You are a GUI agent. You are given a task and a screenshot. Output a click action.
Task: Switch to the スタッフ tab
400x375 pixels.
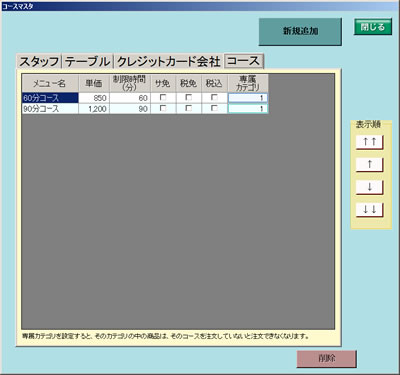[x=39, y=61]
